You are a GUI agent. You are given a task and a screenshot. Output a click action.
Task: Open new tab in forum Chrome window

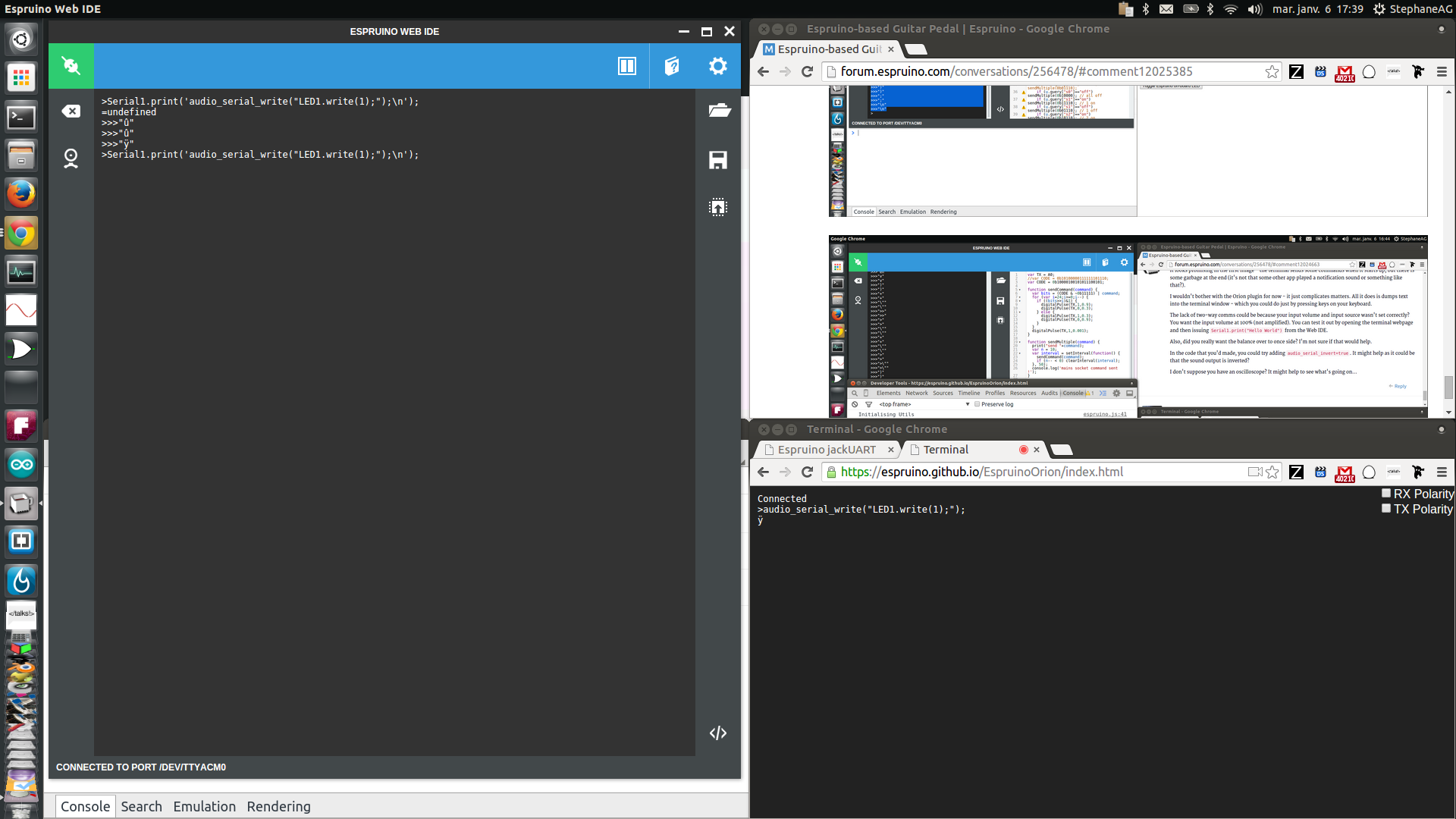(916, 49)
